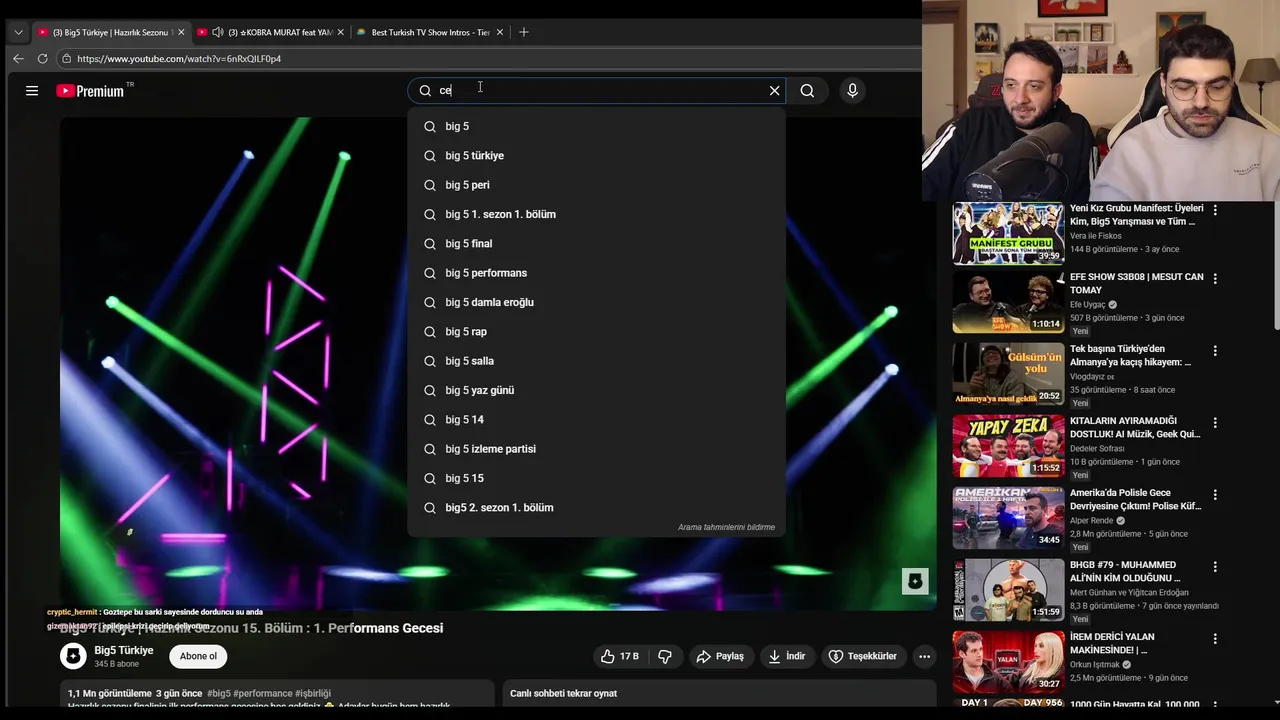Share the video with Paylaş
1280x720 pixels.
pyautogui.click(x=720, y=656)
